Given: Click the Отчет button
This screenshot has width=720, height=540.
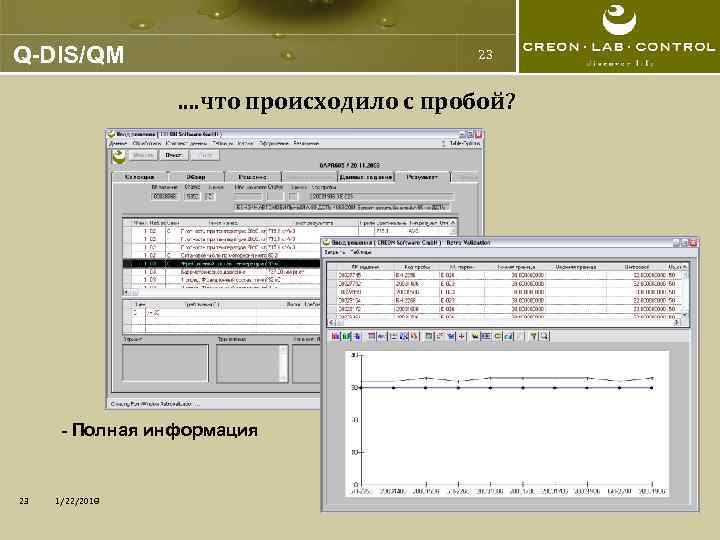Looking at the screenshot, I should pyautogui.click(x=173, y=155).
